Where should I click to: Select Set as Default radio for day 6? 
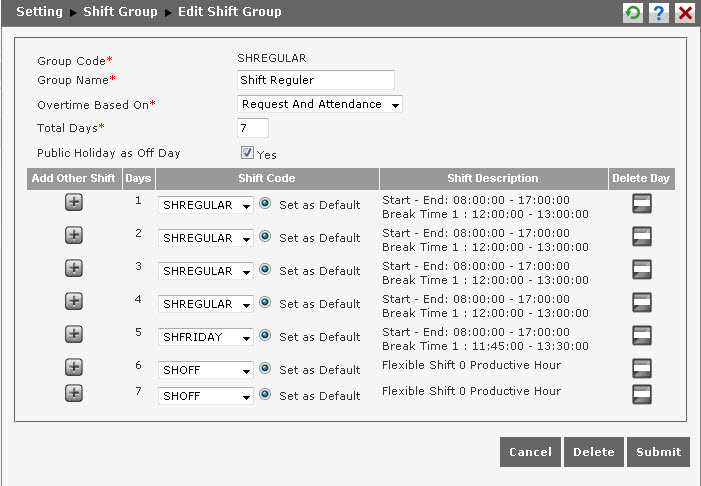(265, 368)
